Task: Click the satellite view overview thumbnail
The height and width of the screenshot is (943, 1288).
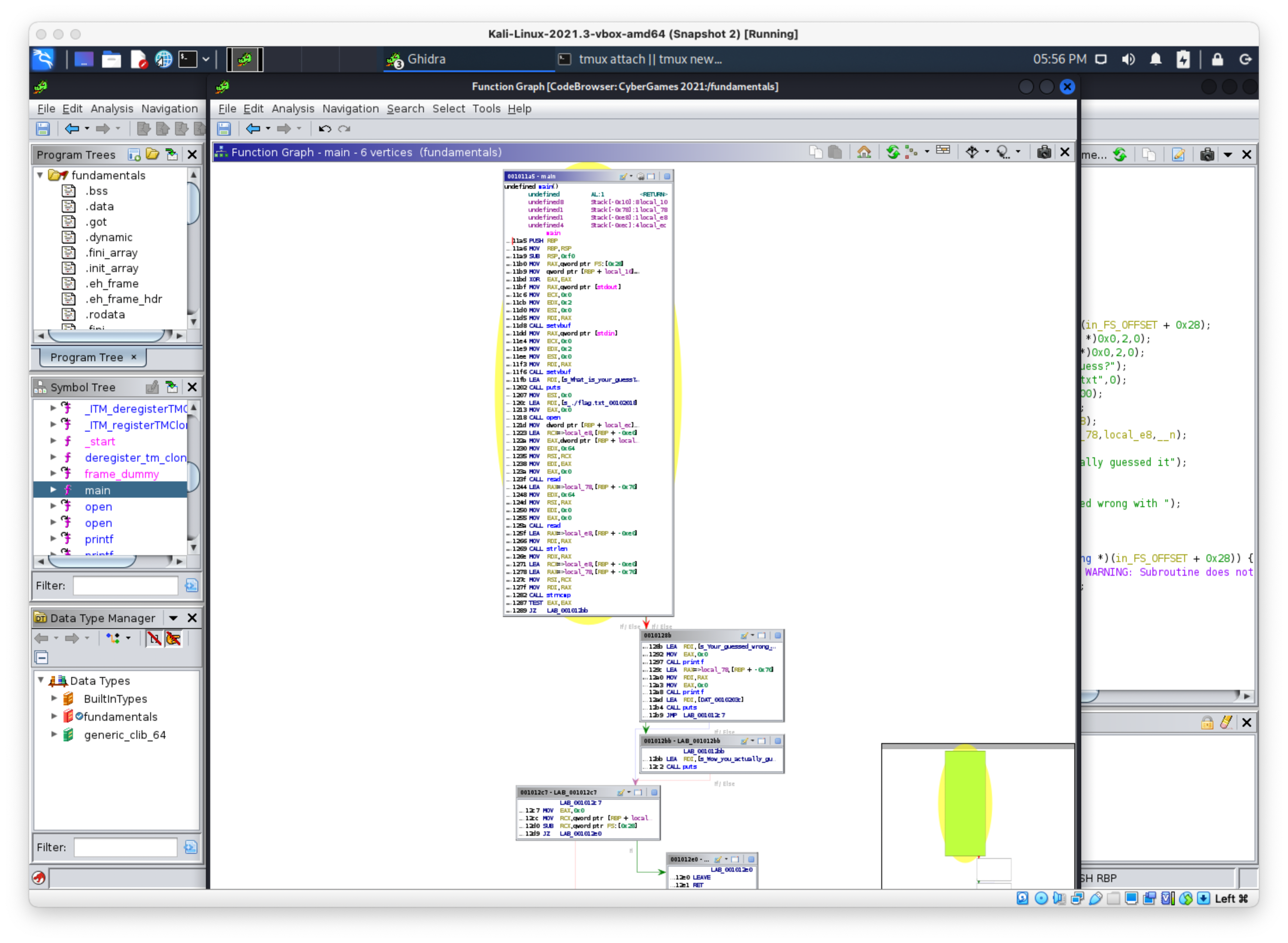Action: pyautogui.click(x=978, y=817)
